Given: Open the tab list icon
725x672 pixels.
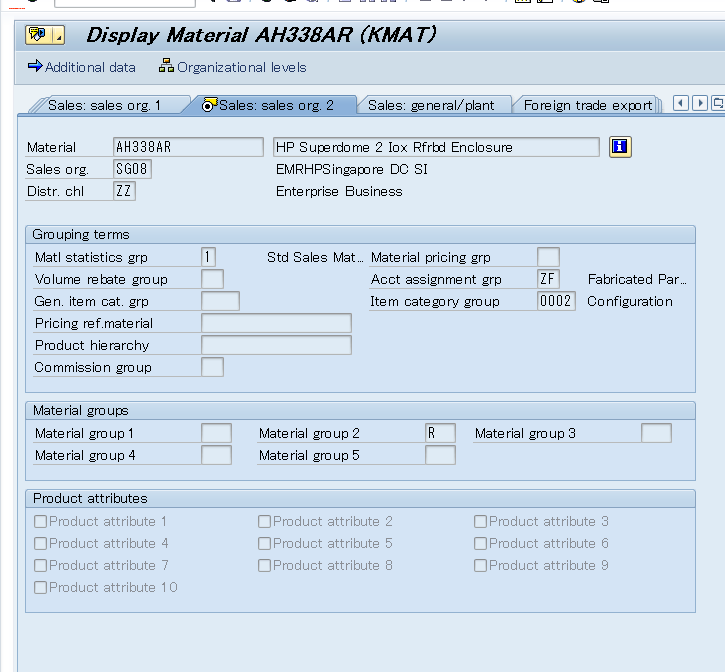Looking at the screenshot, I should pos(718,103).
